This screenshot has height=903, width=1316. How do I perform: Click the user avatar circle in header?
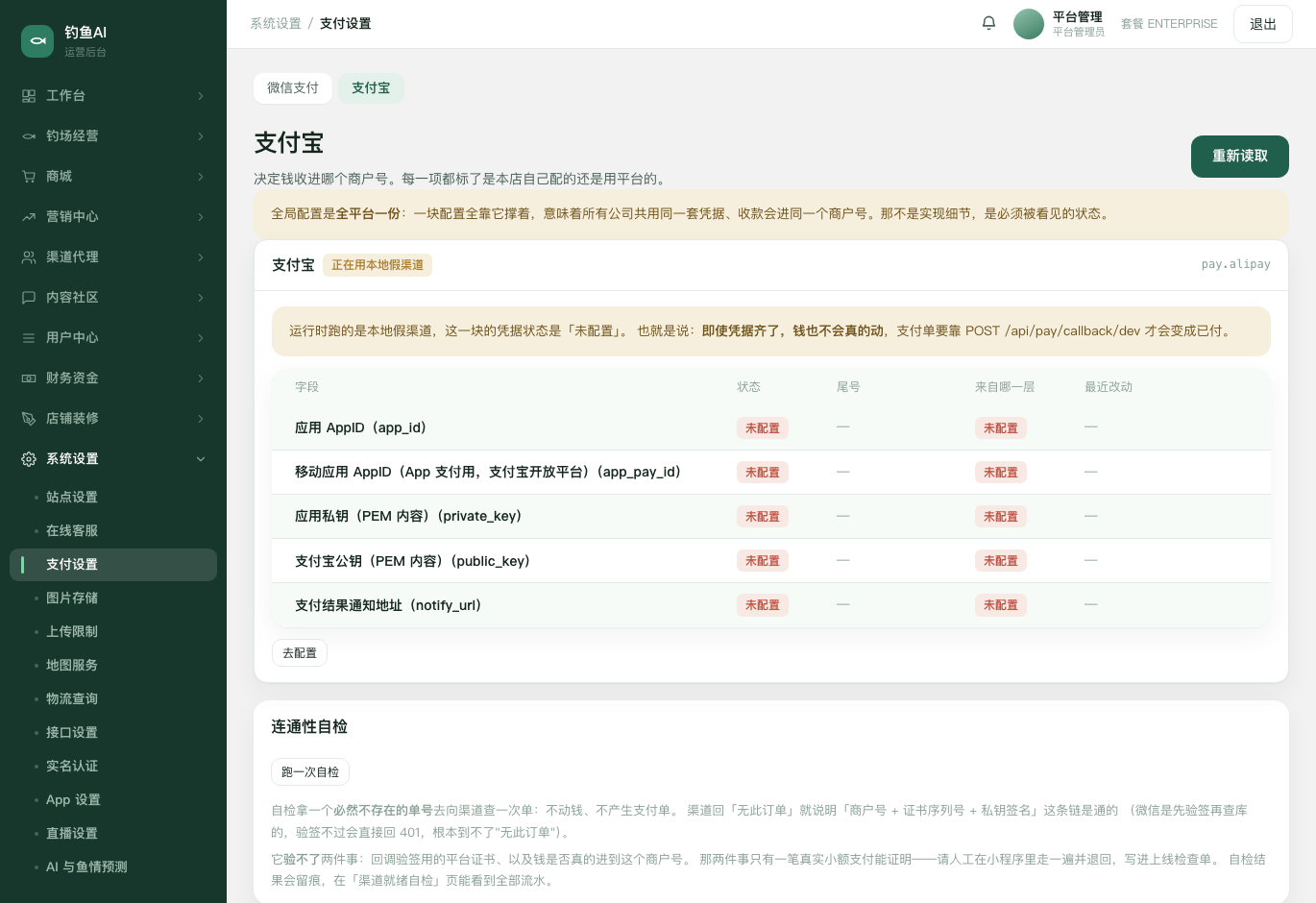point(1029,24)
